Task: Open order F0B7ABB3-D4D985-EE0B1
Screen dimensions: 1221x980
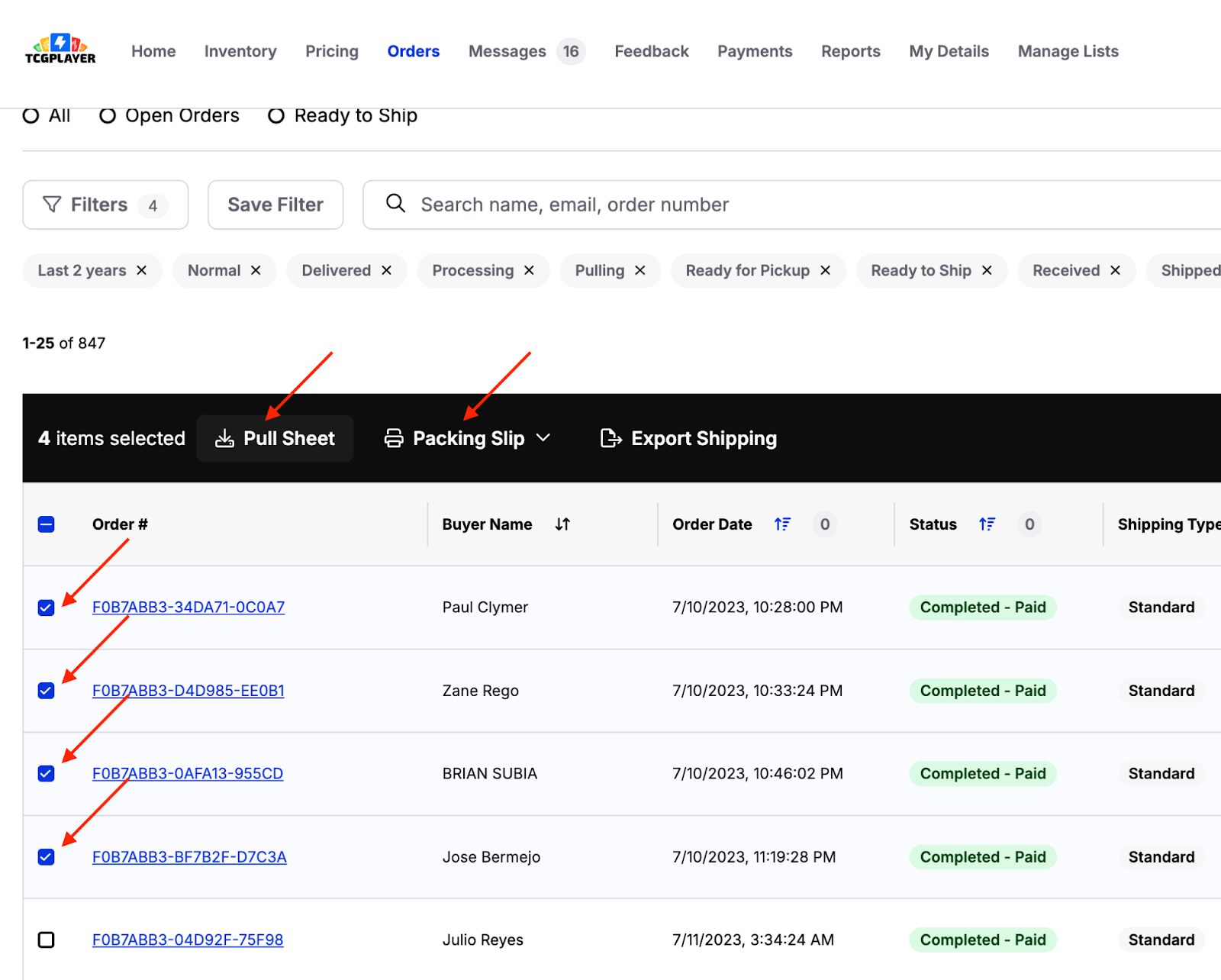Action: pyautogui.click(x=188, y=691)
